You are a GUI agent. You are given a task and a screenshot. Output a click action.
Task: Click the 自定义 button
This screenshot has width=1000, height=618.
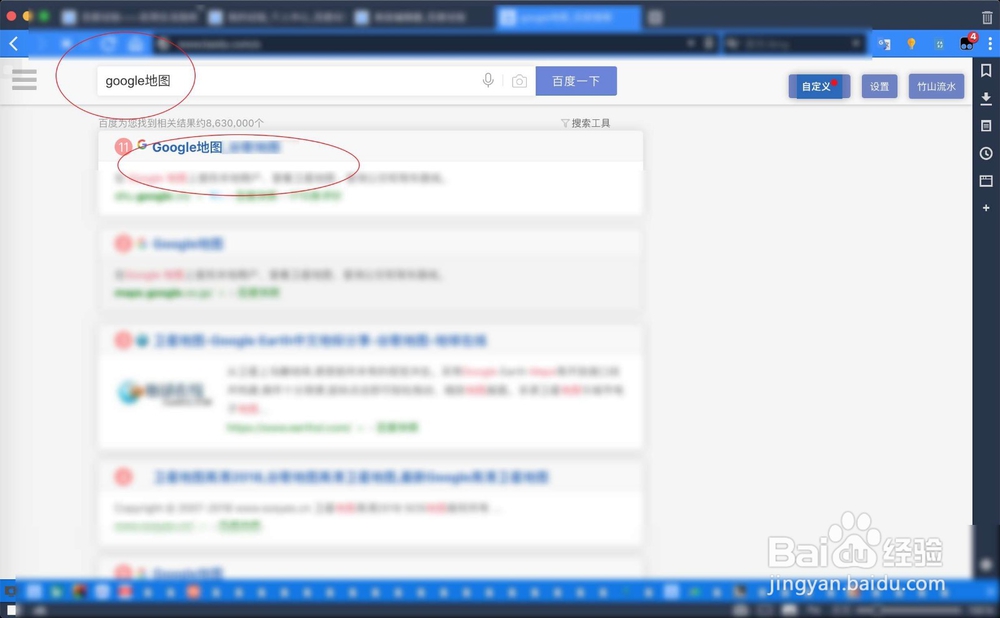click(x=820, y=86)
